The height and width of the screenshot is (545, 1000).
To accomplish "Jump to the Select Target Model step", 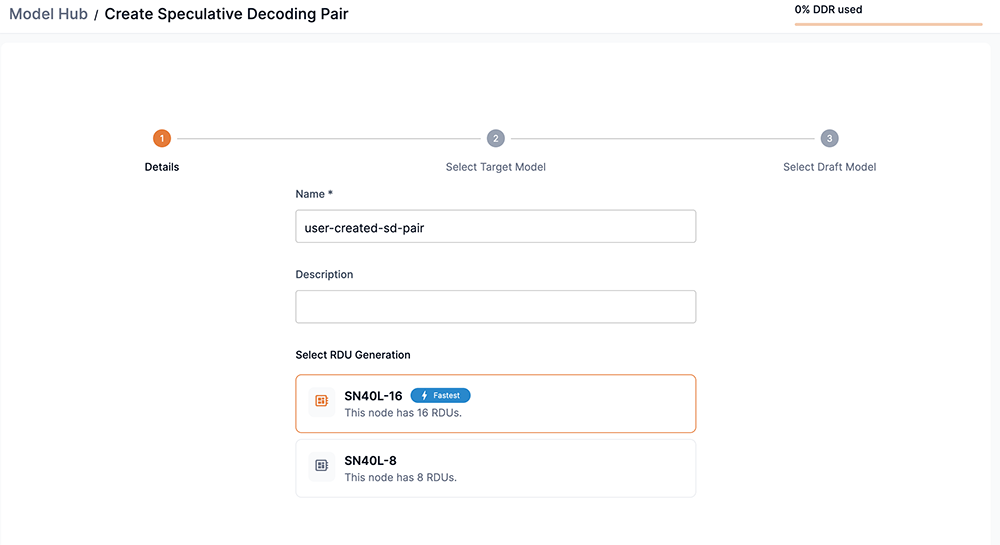I will point(496,167).
